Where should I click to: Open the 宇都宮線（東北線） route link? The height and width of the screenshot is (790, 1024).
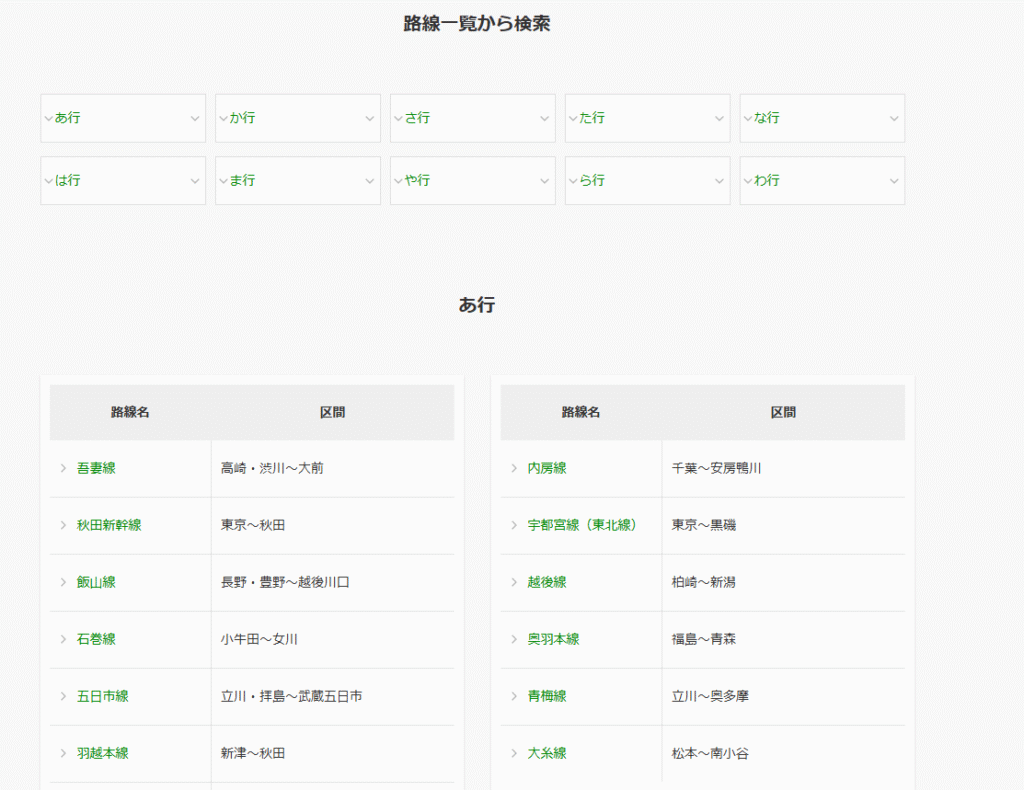582,525
